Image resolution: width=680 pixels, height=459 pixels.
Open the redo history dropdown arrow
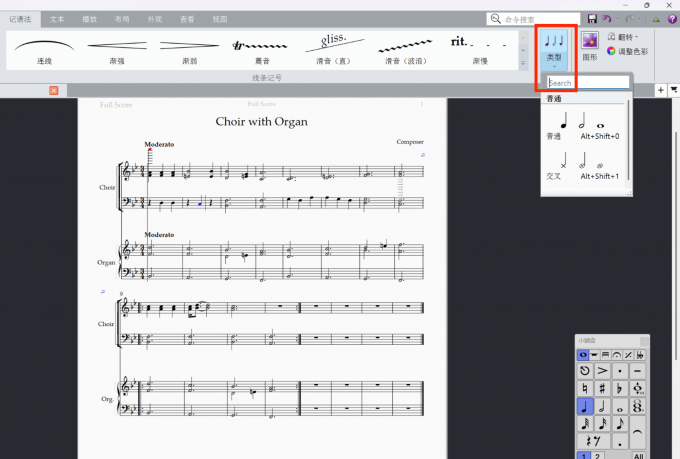point(641,19)
